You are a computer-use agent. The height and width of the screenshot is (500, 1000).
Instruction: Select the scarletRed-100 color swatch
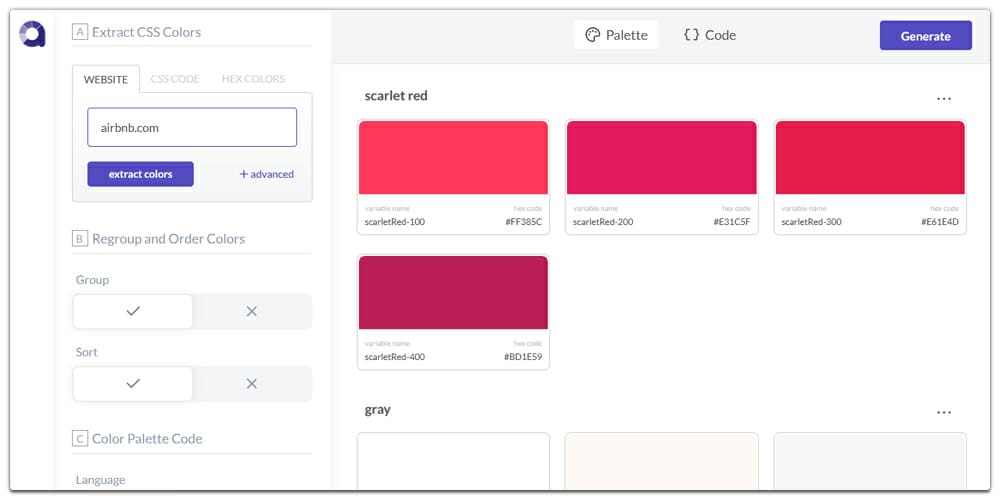[x=453, y=158]
